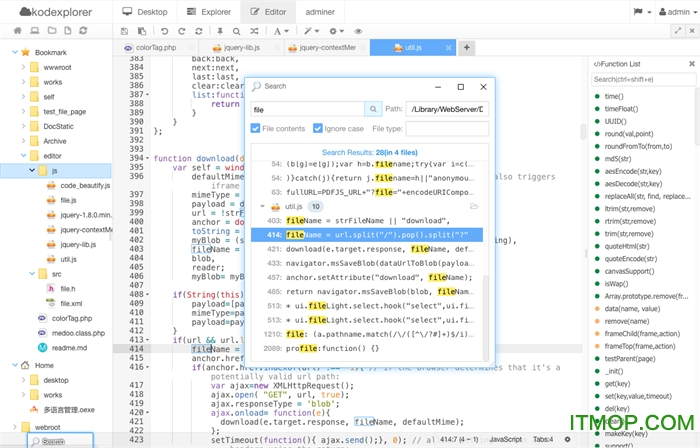Image resolution: width=700 pixels, height=448 pixels.
Task: Switch to the Desktop tab
Action: click(x=145, y=12)
